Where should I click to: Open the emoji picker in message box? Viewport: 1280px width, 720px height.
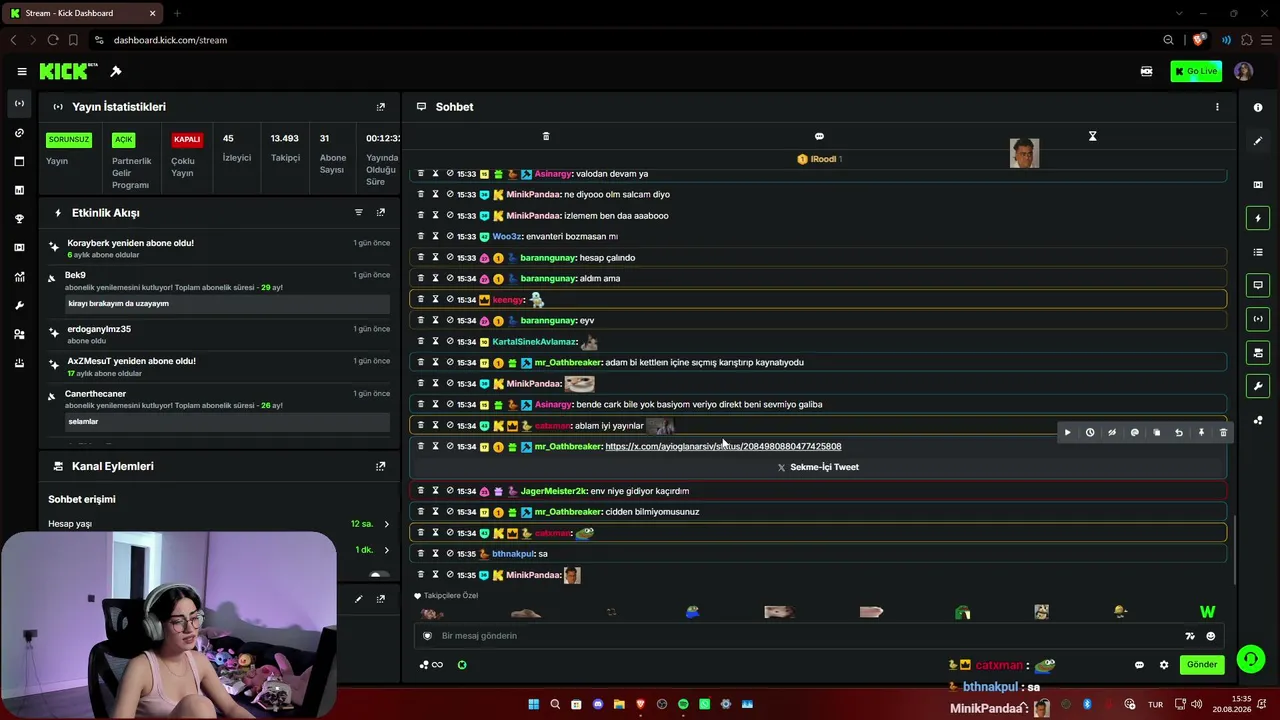[1210, 636]
